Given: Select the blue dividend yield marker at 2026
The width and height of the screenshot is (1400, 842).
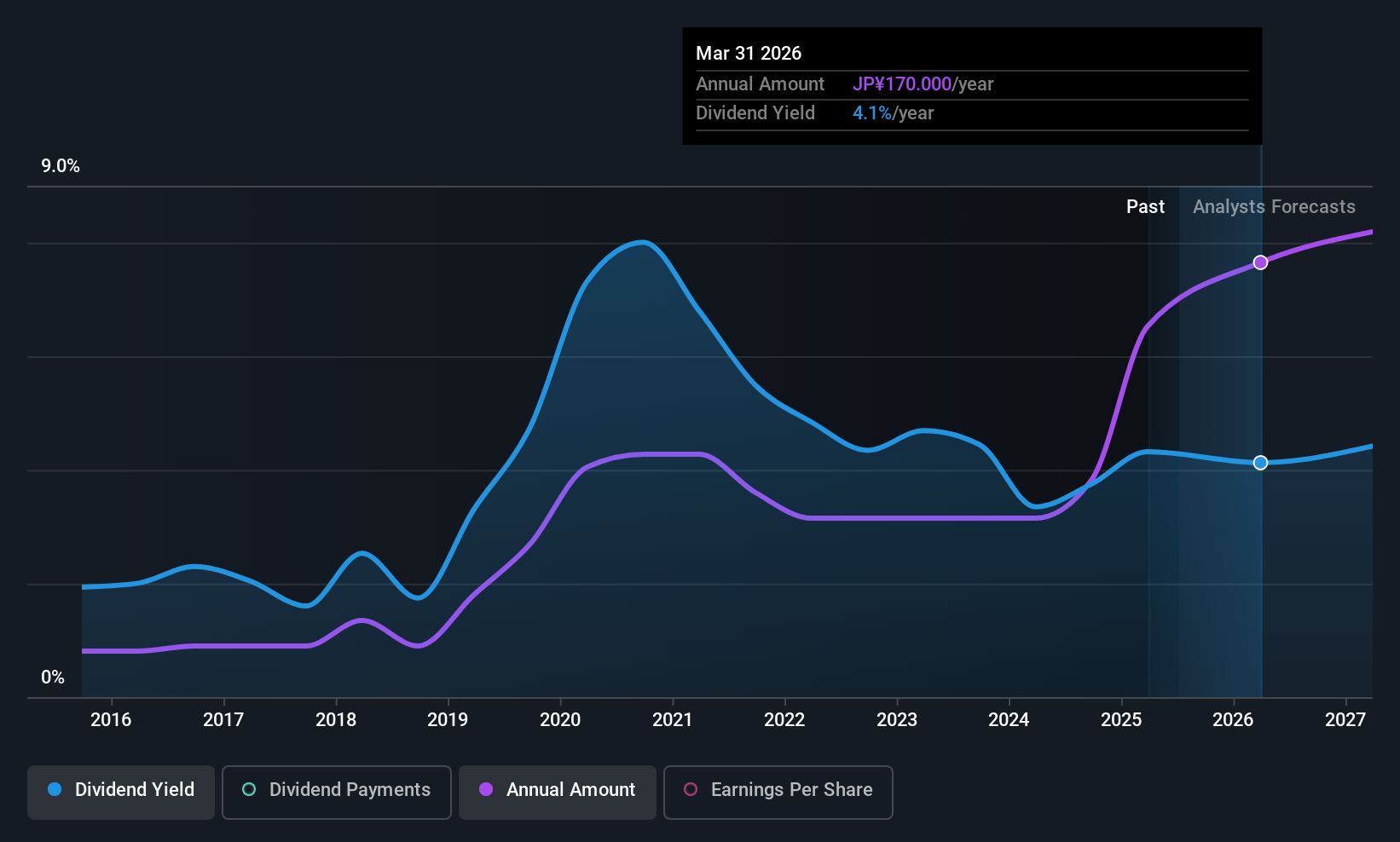Looking at the screenshot, I should pos(1260,463).
